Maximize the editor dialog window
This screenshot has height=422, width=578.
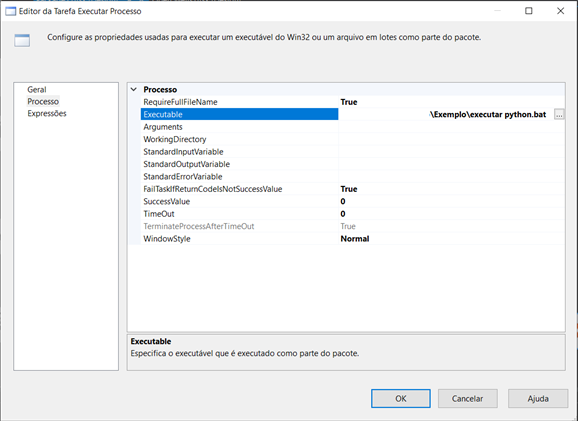click(529, 11)
